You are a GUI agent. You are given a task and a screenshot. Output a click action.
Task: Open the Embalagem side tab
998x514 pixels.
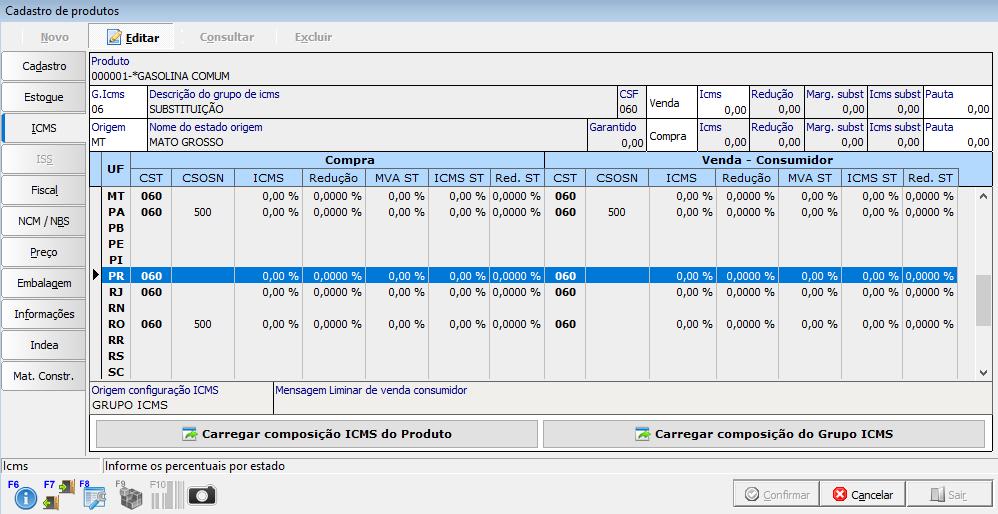(44, 283)
